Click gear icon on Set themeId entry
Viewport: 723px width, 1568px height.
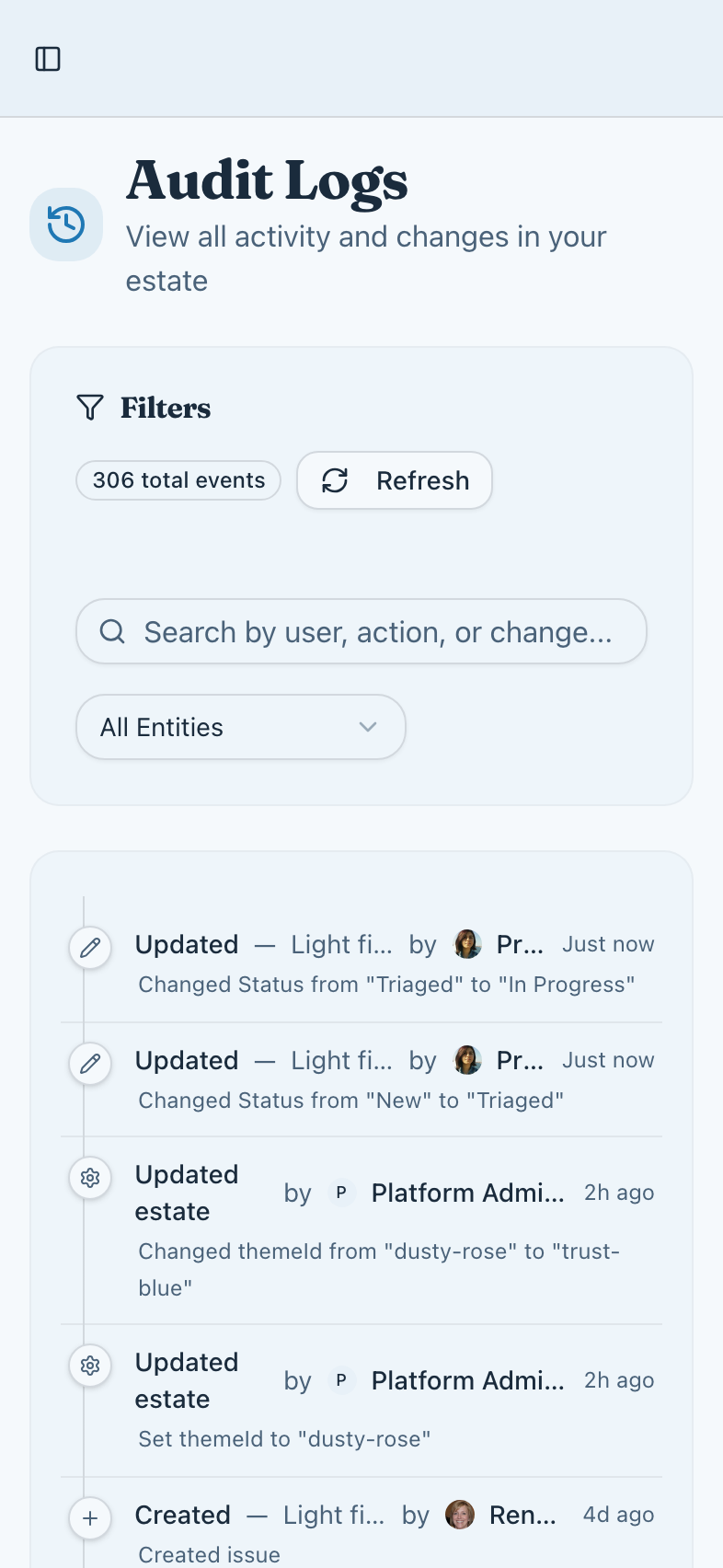90,1366
